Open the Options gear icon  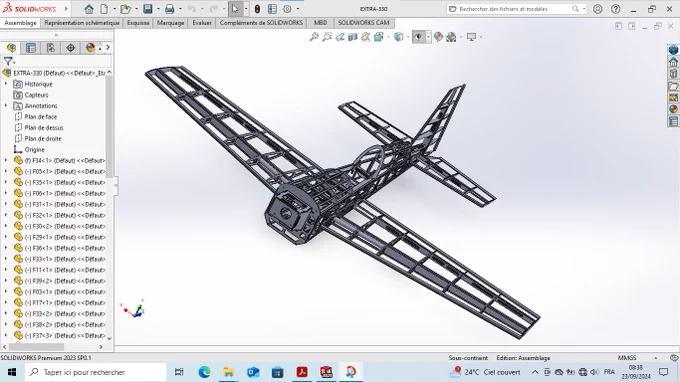tap(287, 9)
